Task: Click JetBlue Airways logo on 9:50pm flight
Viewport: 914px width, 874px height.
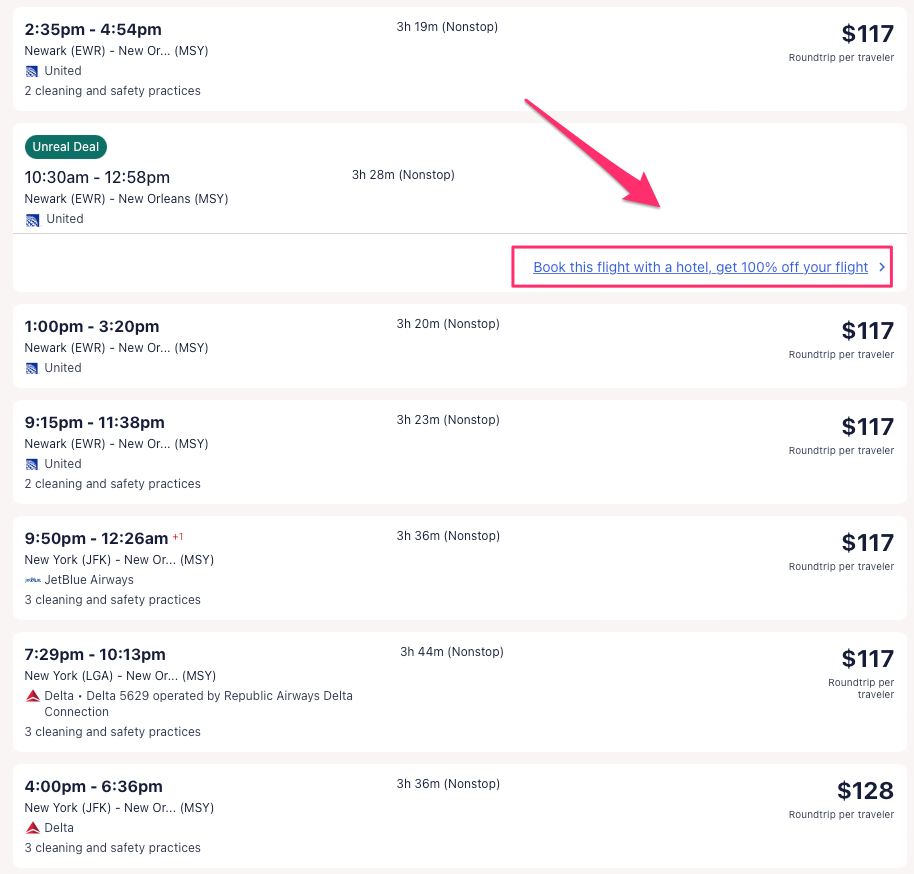Action: [32, 580]
